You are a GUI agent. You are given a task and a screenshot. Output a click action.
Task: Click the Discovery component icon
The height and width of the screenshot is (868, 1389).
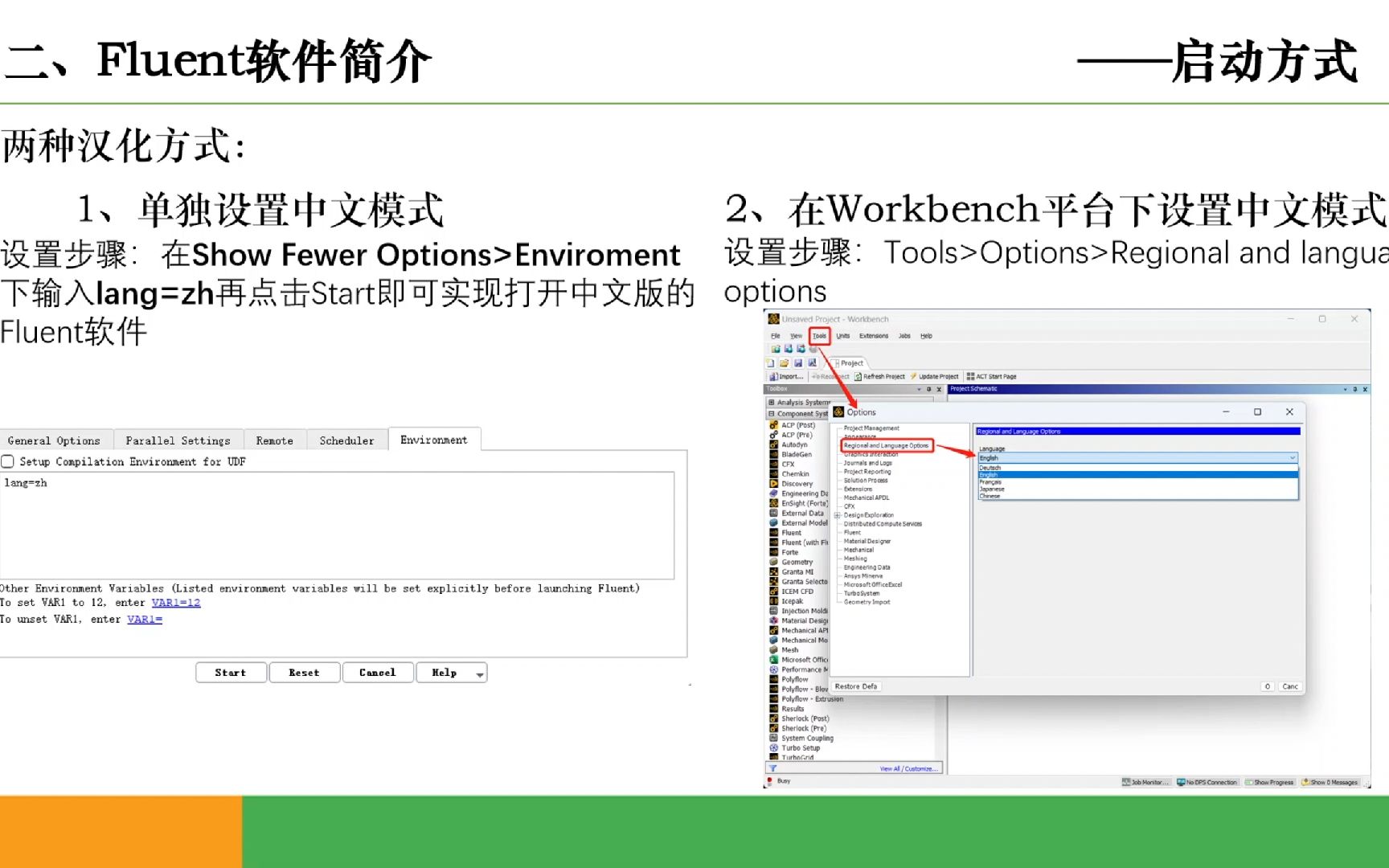[774, 484]
